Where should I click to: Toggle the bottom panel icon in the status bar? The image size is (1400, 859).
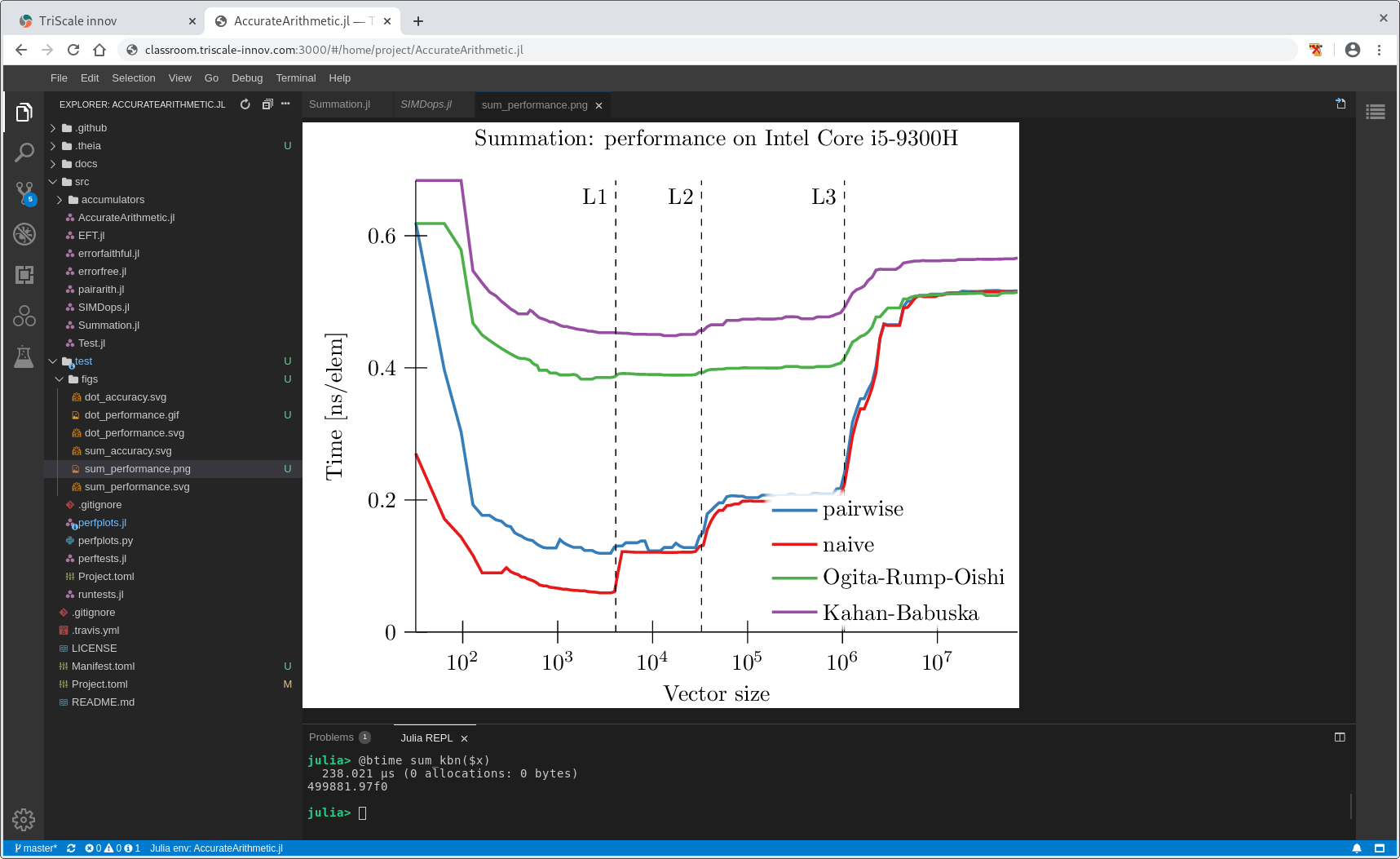[1380, 848]
